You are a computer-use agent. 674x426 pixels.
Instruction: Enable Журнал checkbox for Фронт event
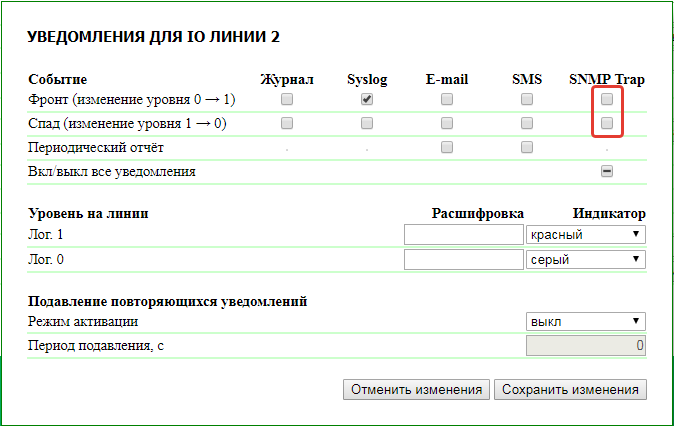coord(287,99)
